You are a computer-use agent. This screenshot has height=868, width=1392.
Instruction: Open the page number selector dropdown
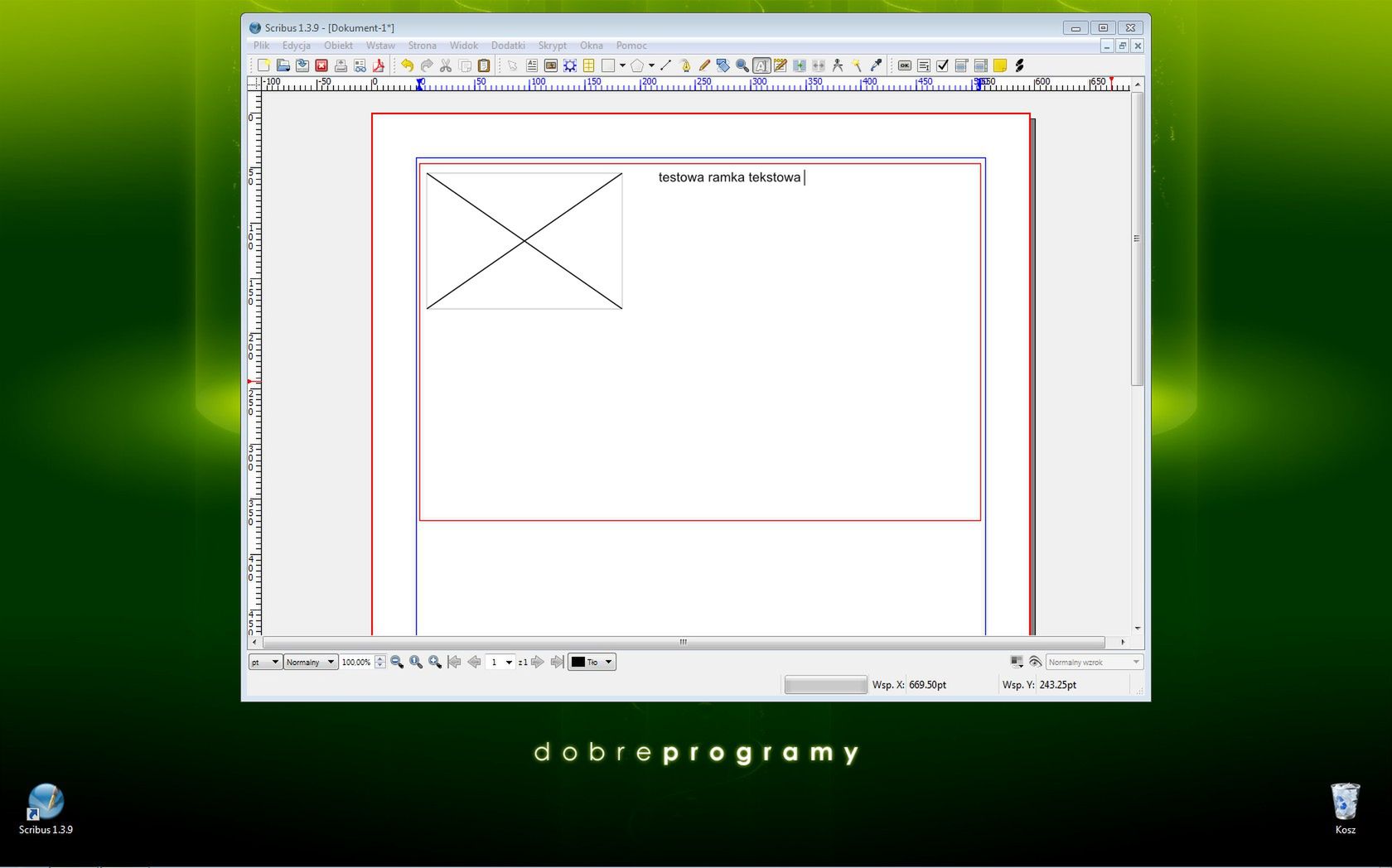click(500, 662)
